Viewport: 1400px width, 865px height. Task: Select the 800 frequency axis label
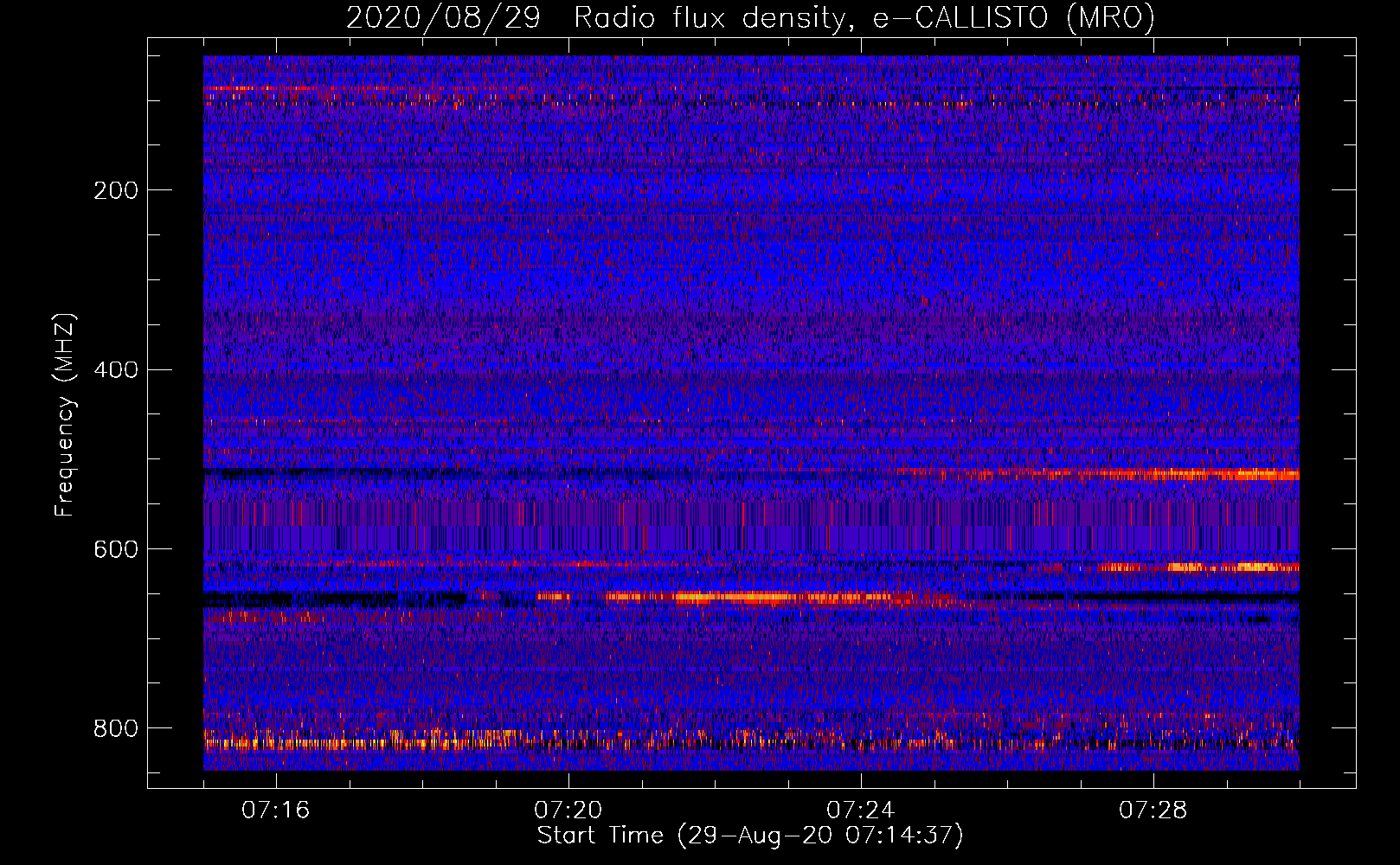coord(116,728)
